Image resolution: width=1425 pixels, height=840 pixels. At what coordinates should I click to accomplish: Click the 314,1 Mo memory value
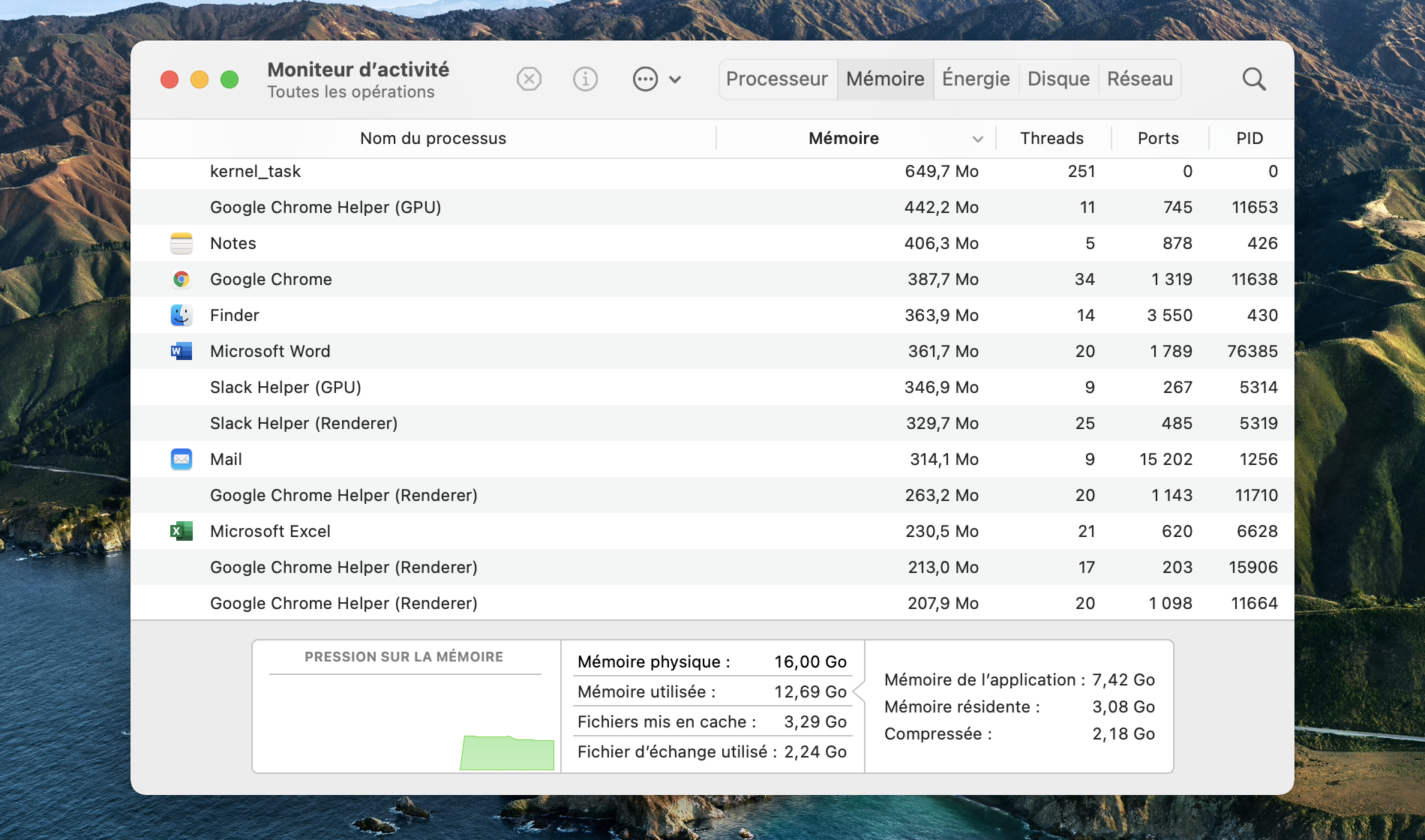coord(944,459)
